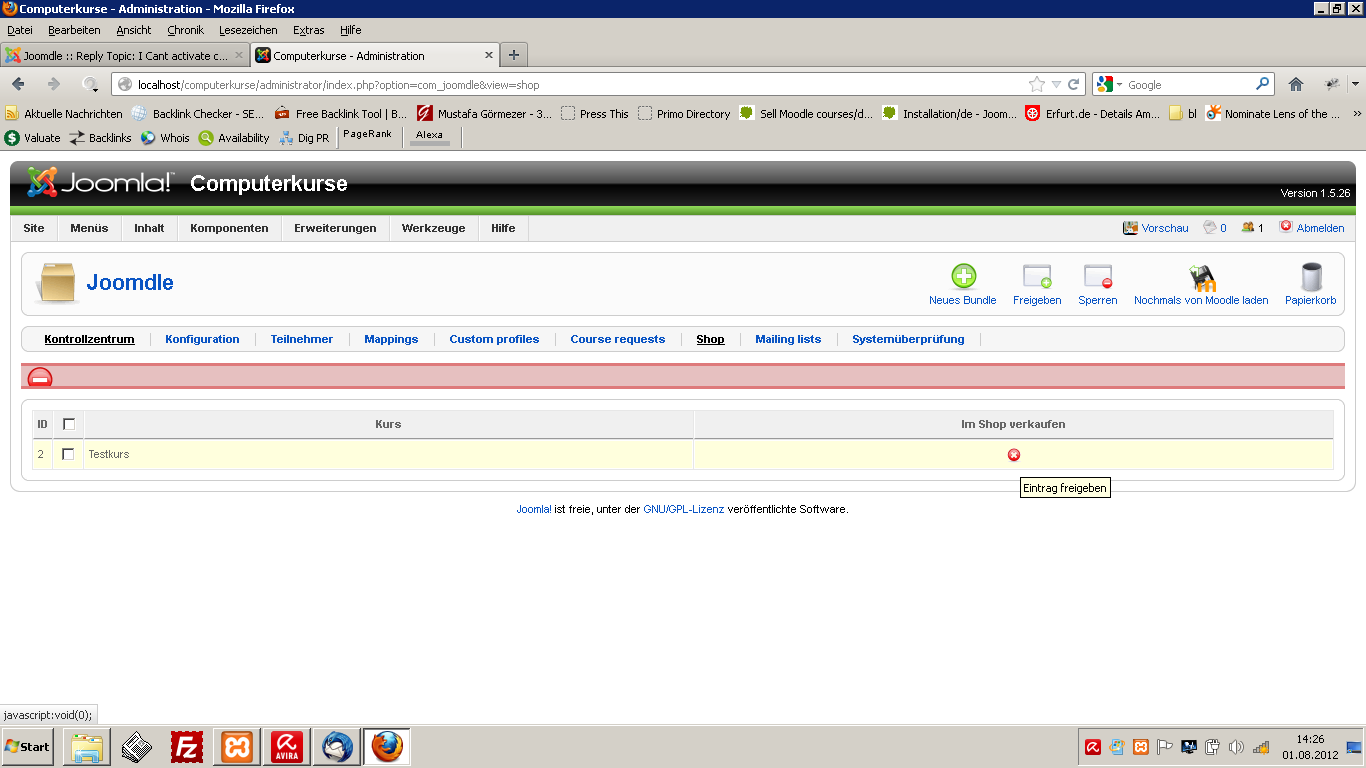Open the Lesezeichen menu in Firefox
Image resolution: width=1366 pixels, height=768 pixels.
(248, 30)
